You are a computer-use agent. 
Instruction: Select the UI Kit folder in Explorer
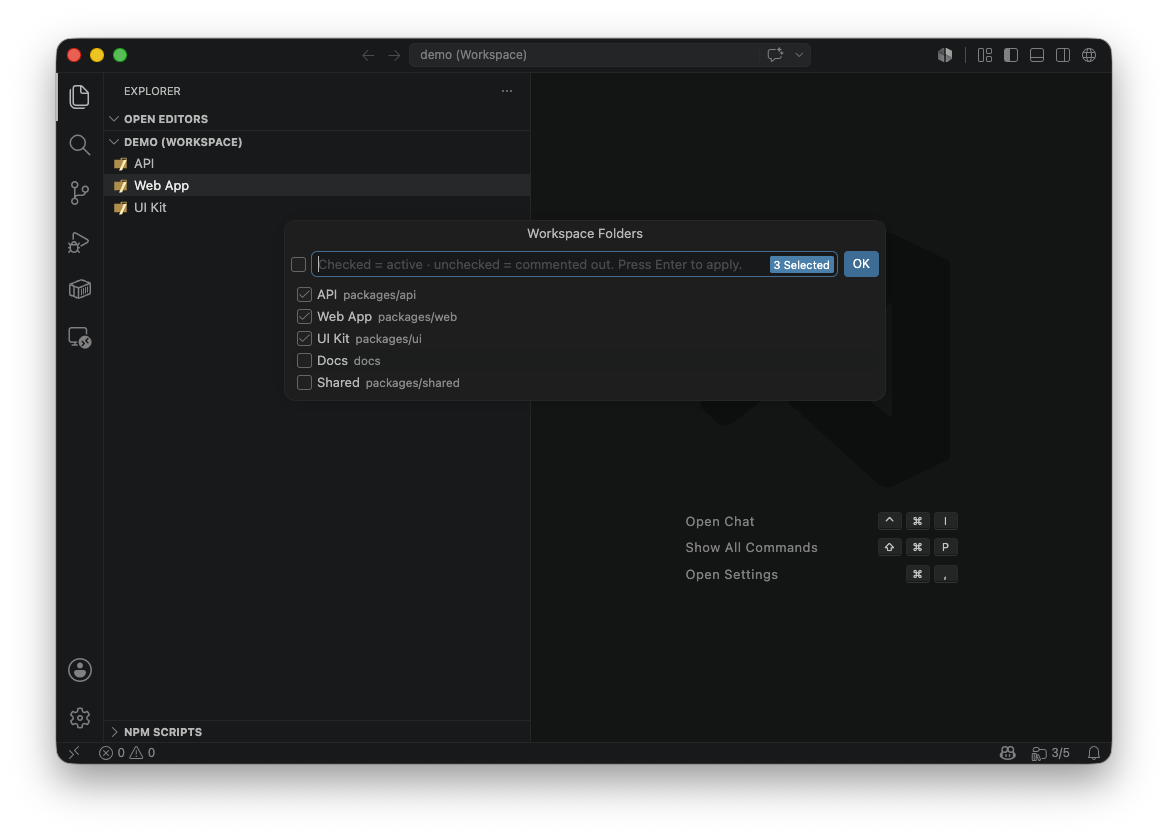317,207
